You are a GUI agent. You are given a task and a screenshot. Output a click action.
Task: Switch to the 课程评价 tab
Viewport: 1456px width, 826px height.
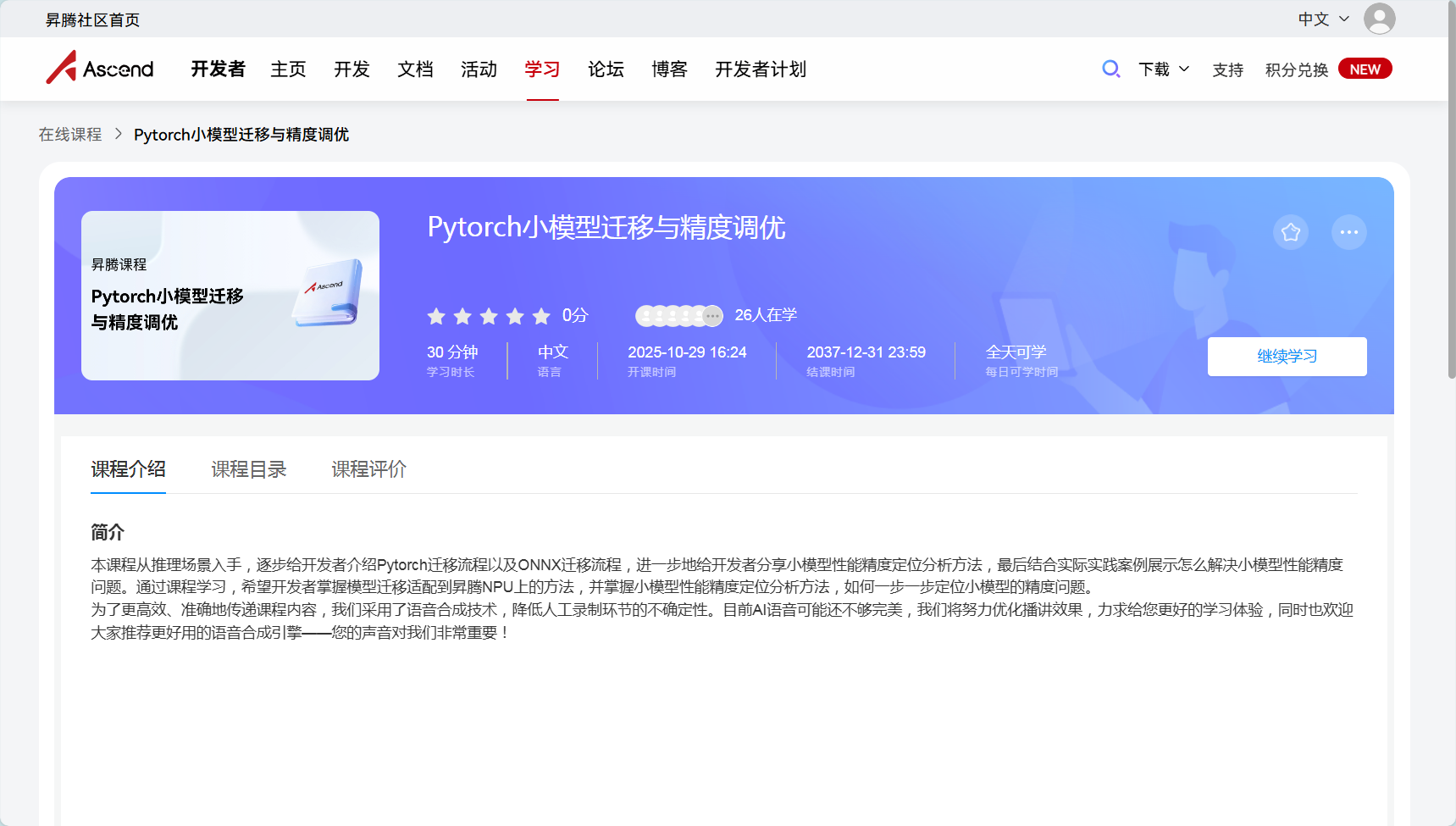pyautogui.click(x=368, y=468)
